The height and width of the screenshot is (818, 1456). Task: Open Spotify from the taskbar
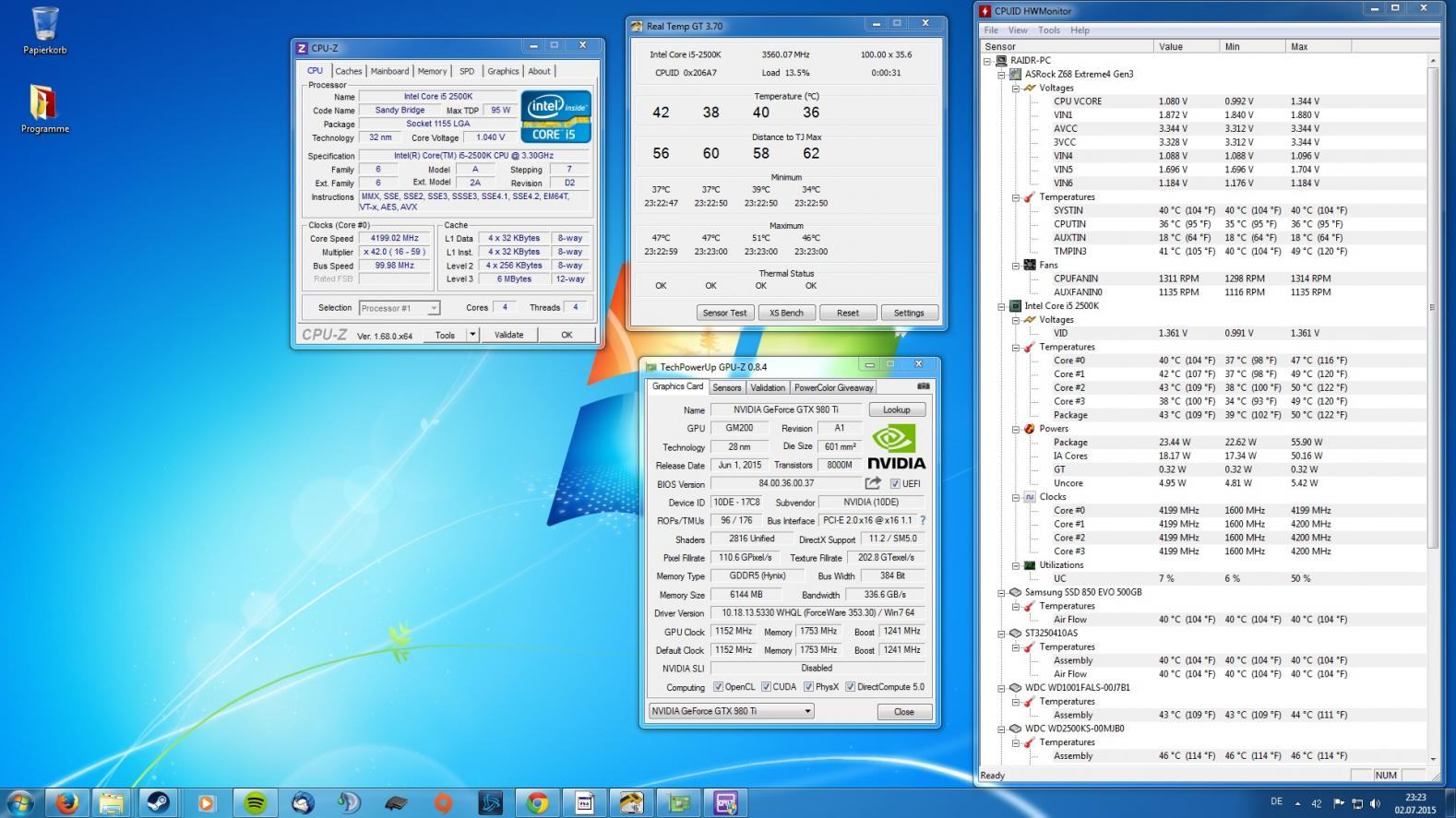(255, 803)
